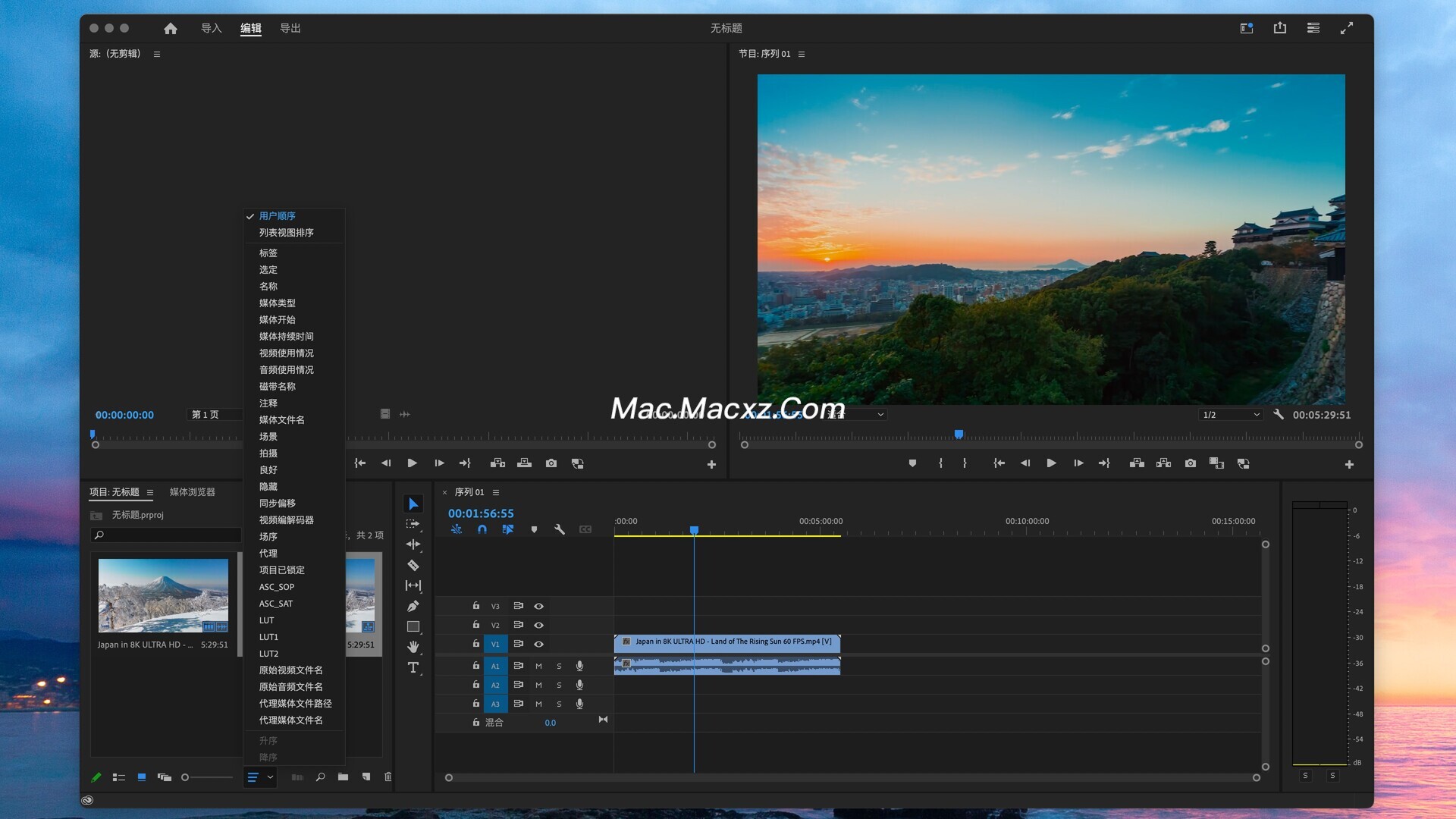The image size is (1456, 819).
Task: Click the 导出 workspace button
Action: [290, 28]
